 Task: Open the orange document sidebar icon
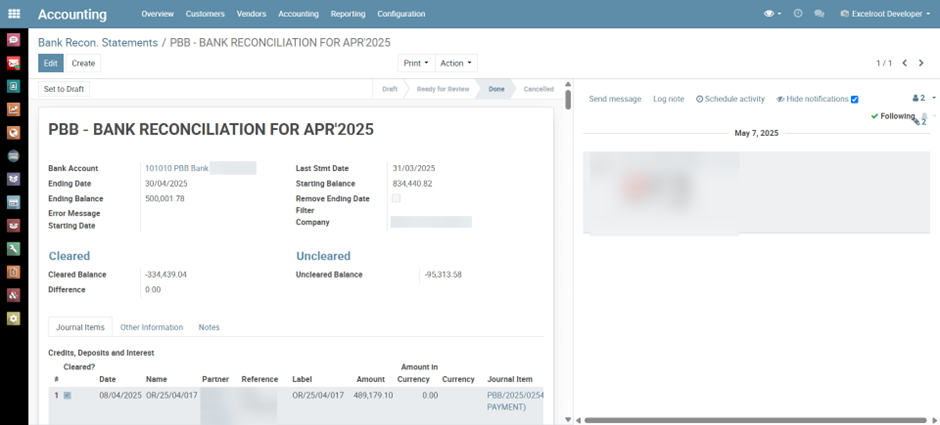click(x=14, y=272)
